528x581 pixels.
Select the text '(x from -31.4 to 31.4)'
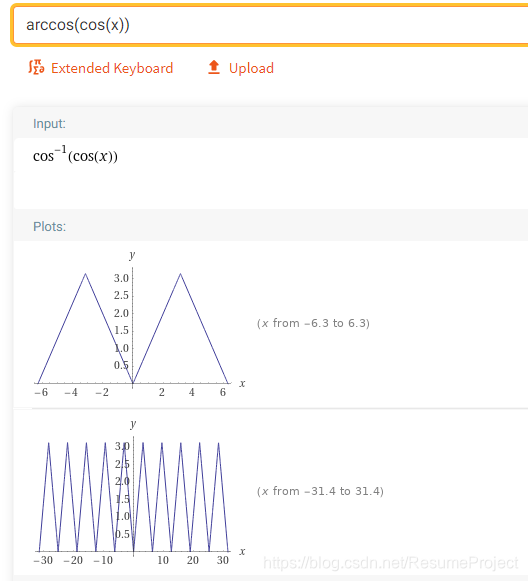click(x=320, y=491)
